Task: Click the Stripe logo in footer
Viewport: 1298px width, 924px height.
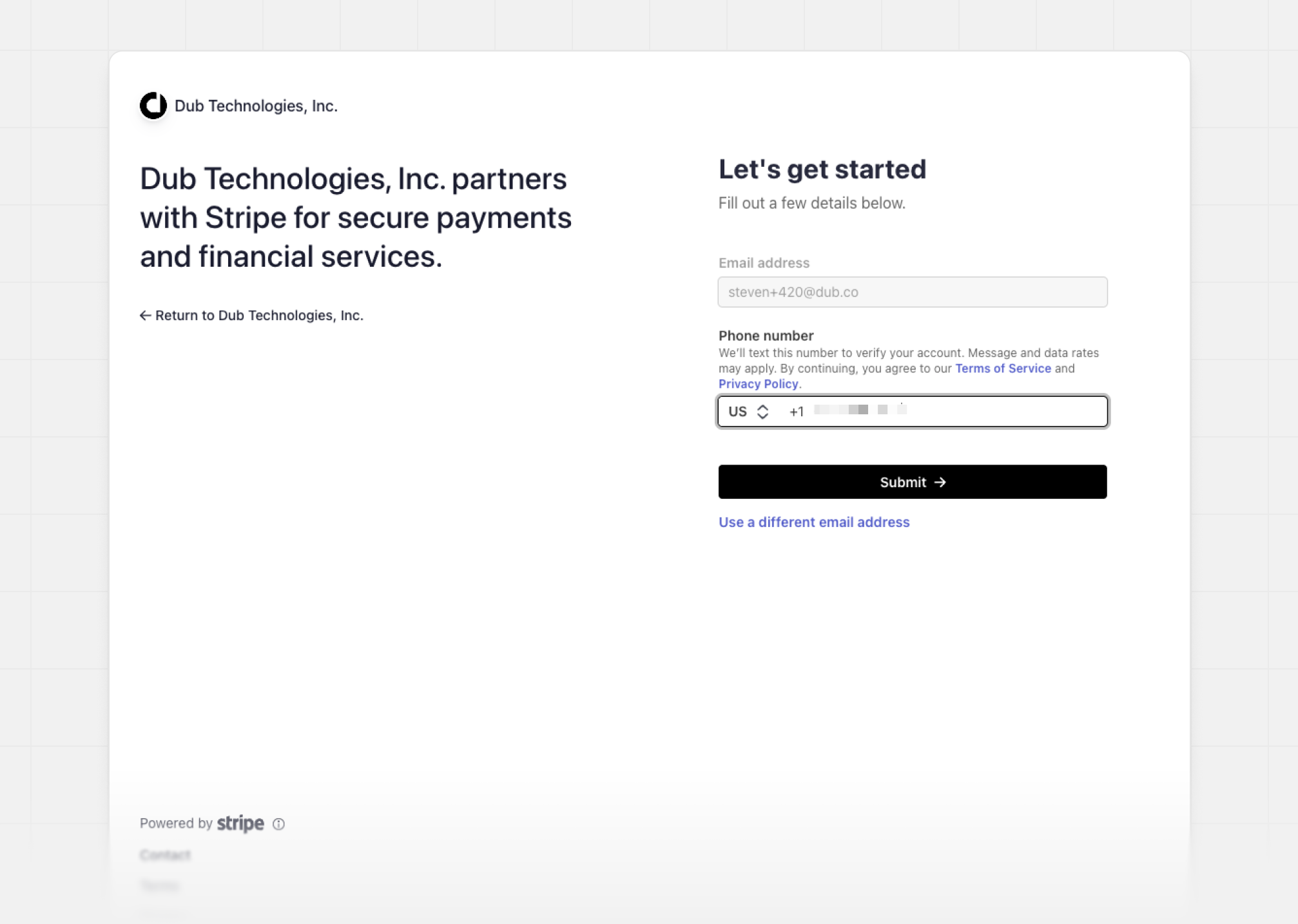Action: point(240,823)
